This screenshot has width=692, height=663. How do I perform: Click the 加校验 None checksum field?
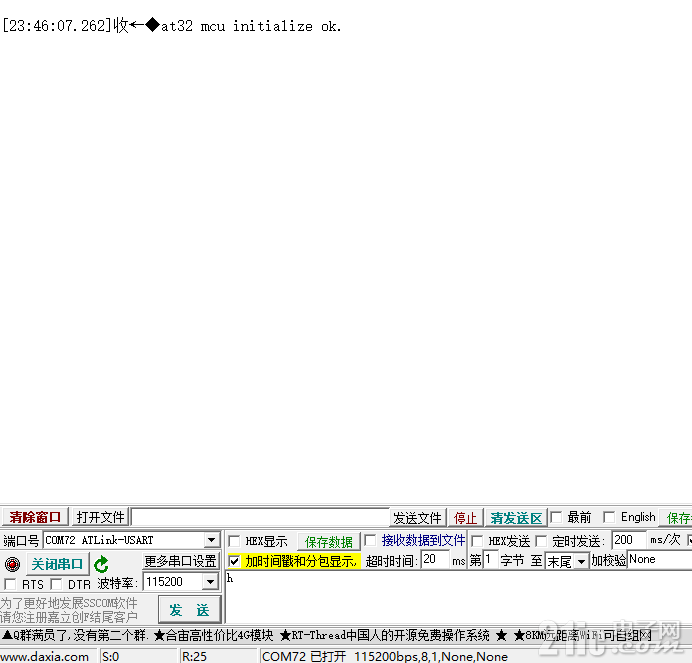point(659,560)
